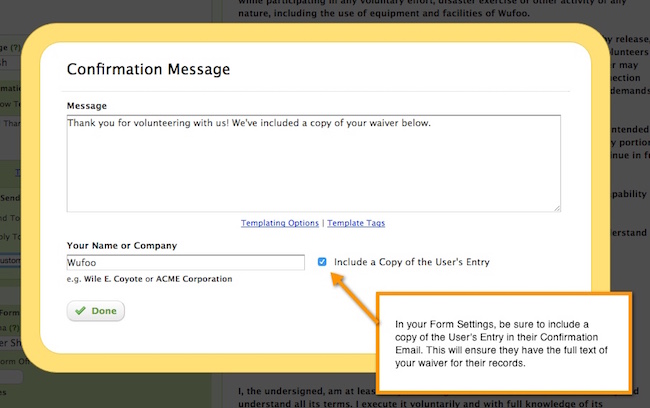
Task: Click the Message label
Action: point(87,106)
